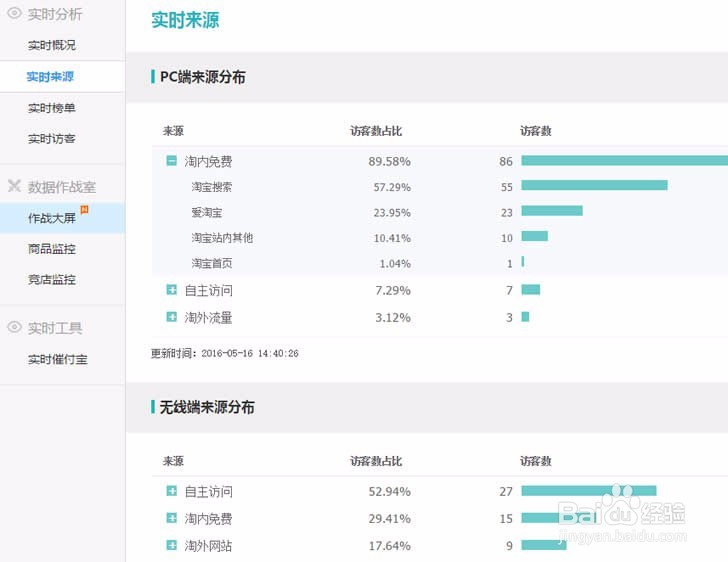Expand 淘外网站 row in wireless table

click(171, 545)
